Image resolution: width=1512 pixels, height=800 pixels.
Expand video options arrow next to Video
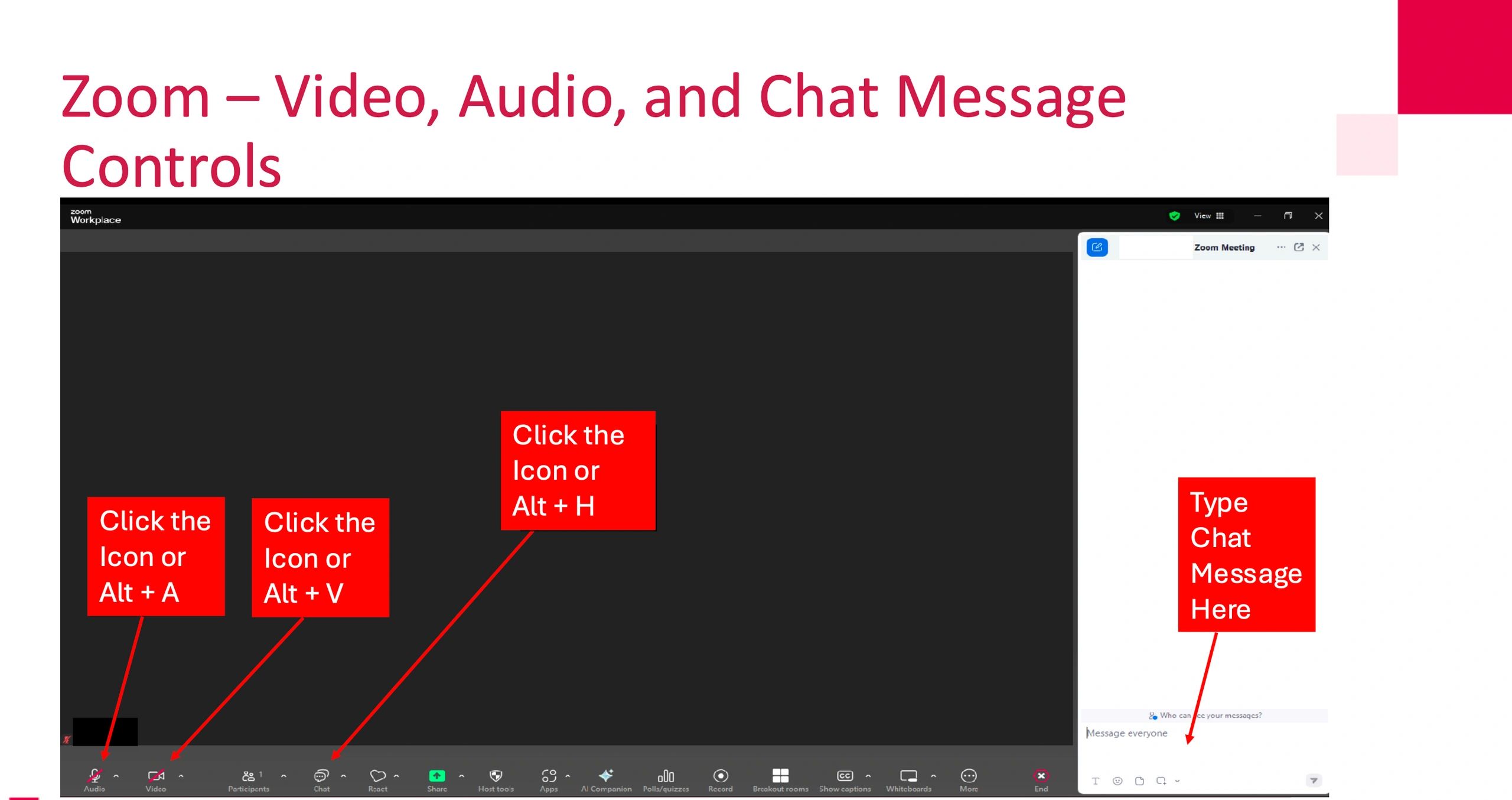pyautogui.click(x=181, y=776)
